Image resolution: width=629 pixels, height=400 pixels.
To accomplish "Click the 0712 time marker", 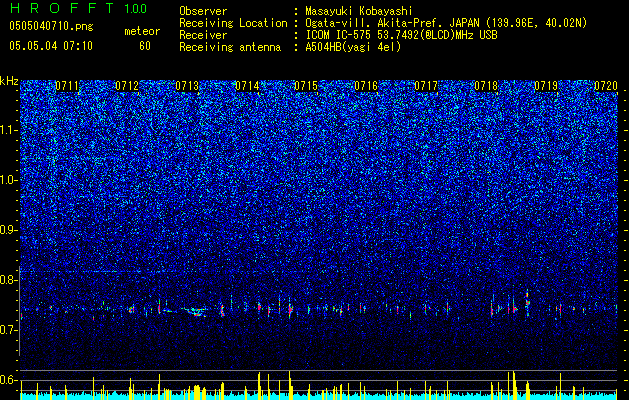I will [x=127, y=86].
